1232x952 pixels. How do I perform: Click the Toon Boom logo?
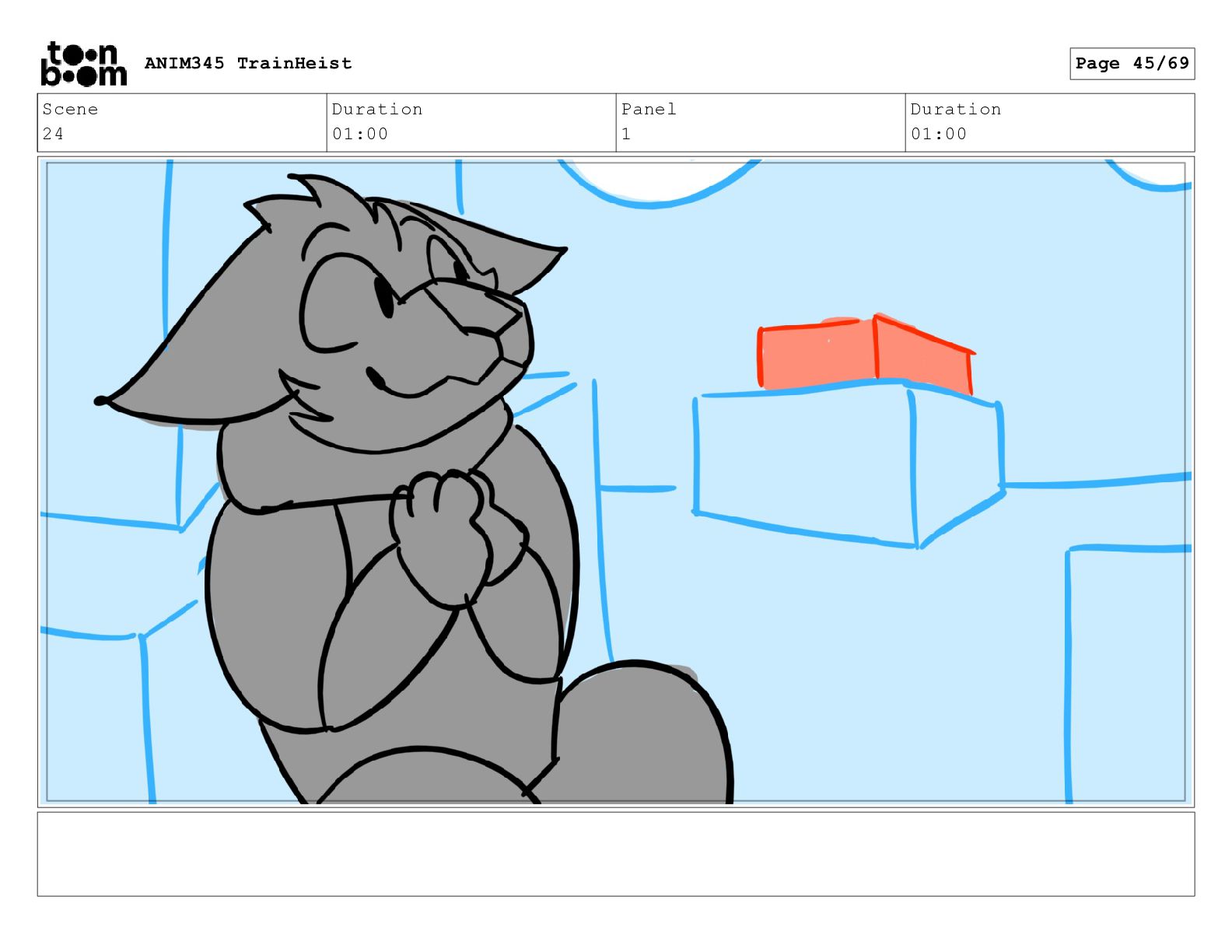pyautogui.click(x=83, y=64)
